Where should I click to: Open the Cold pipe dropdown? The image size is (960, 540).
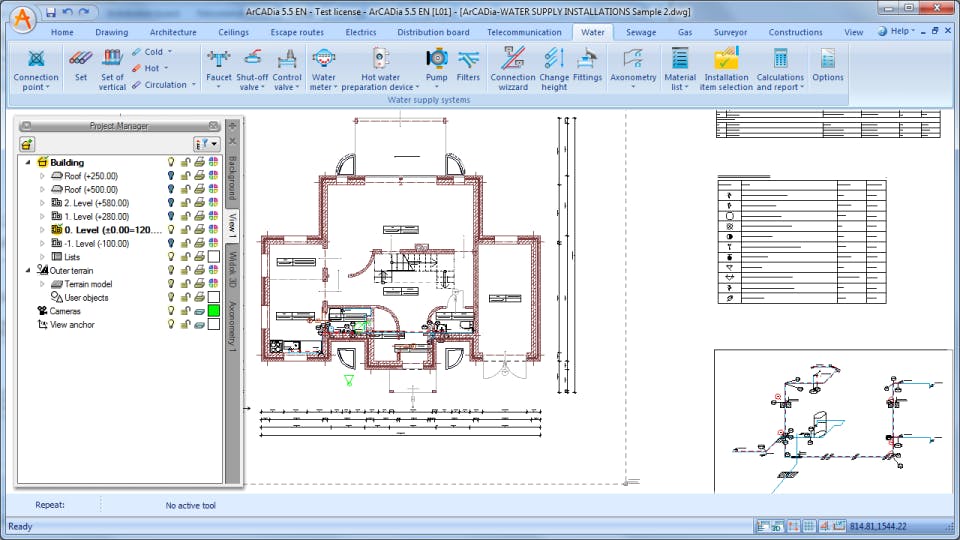point(170,52)
